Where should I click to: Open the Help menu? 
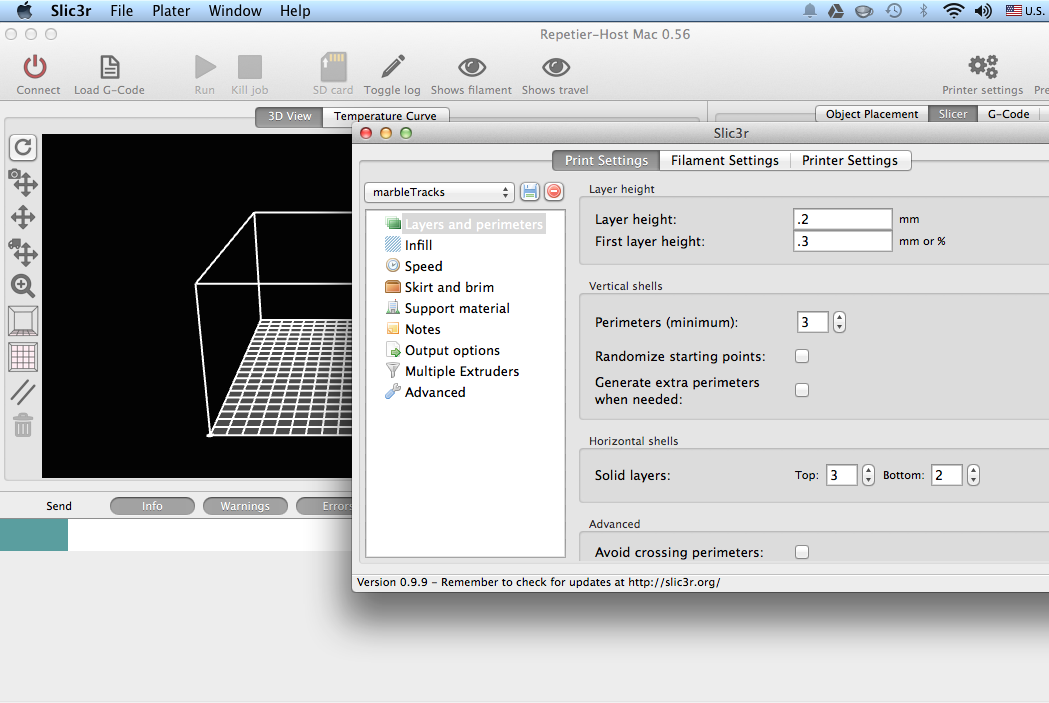click(295, 11)
